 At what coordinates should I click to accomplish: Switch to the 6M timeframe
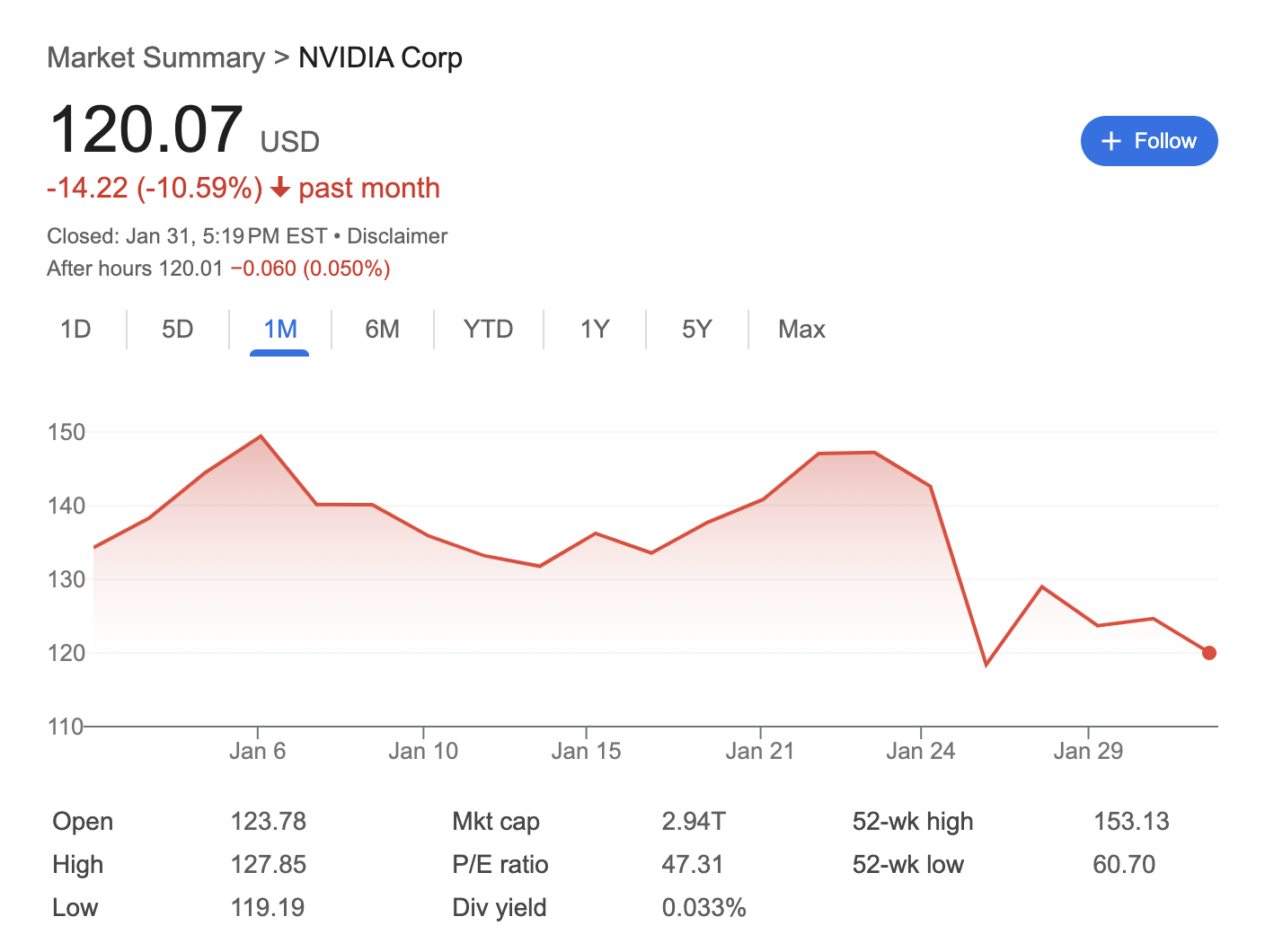pos(382,329)
